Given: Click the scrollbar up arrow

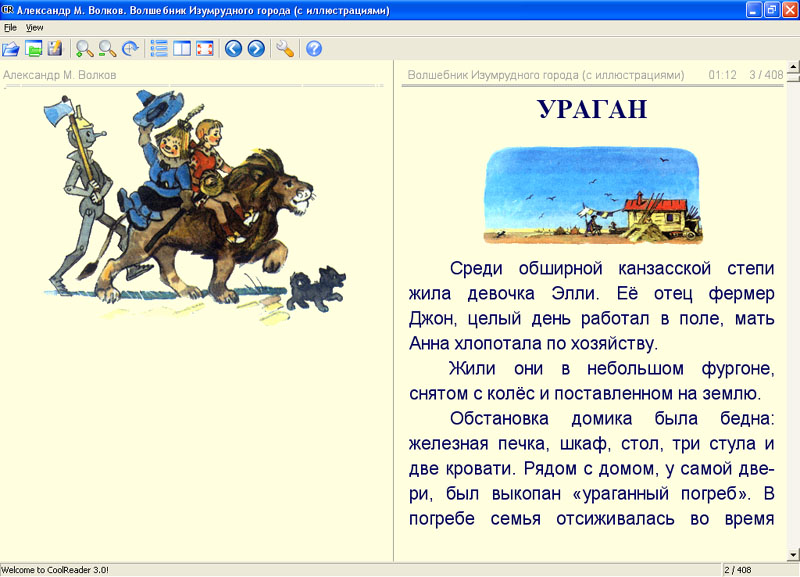Looking at the screenshot, I should (793, 66).
